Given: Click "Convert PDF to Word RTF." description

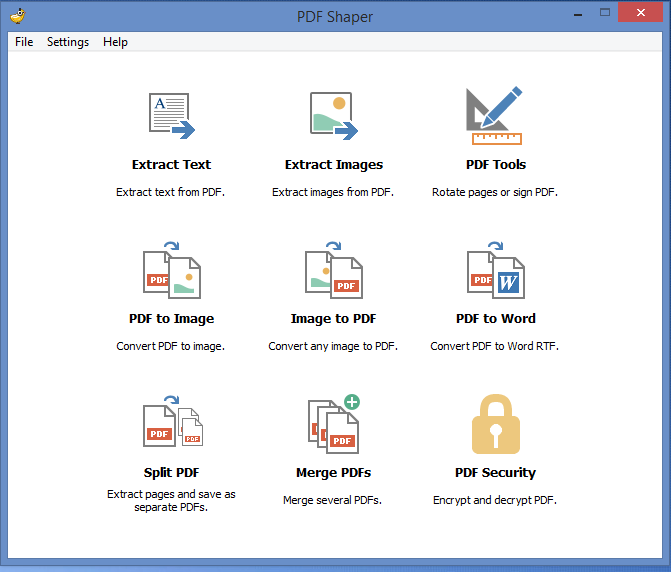Looking at the screenshot, I should point(495,346).
